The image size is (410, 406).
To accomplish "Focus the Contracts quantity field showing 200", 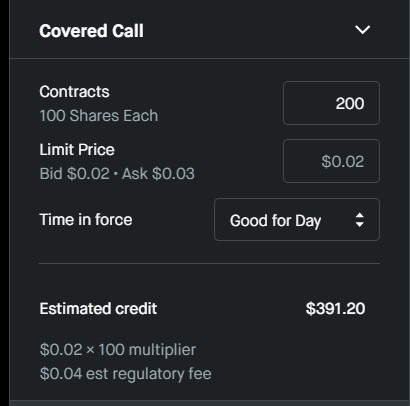I will [x=331, y=103].
